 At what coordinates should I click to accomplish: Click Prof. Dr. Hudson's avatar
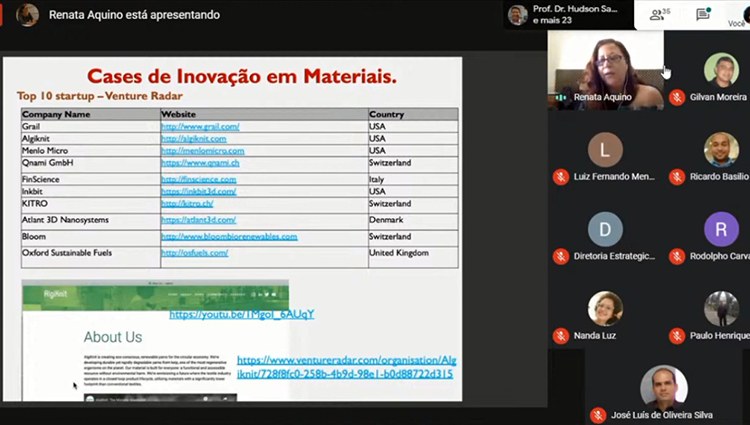[518, 15]
